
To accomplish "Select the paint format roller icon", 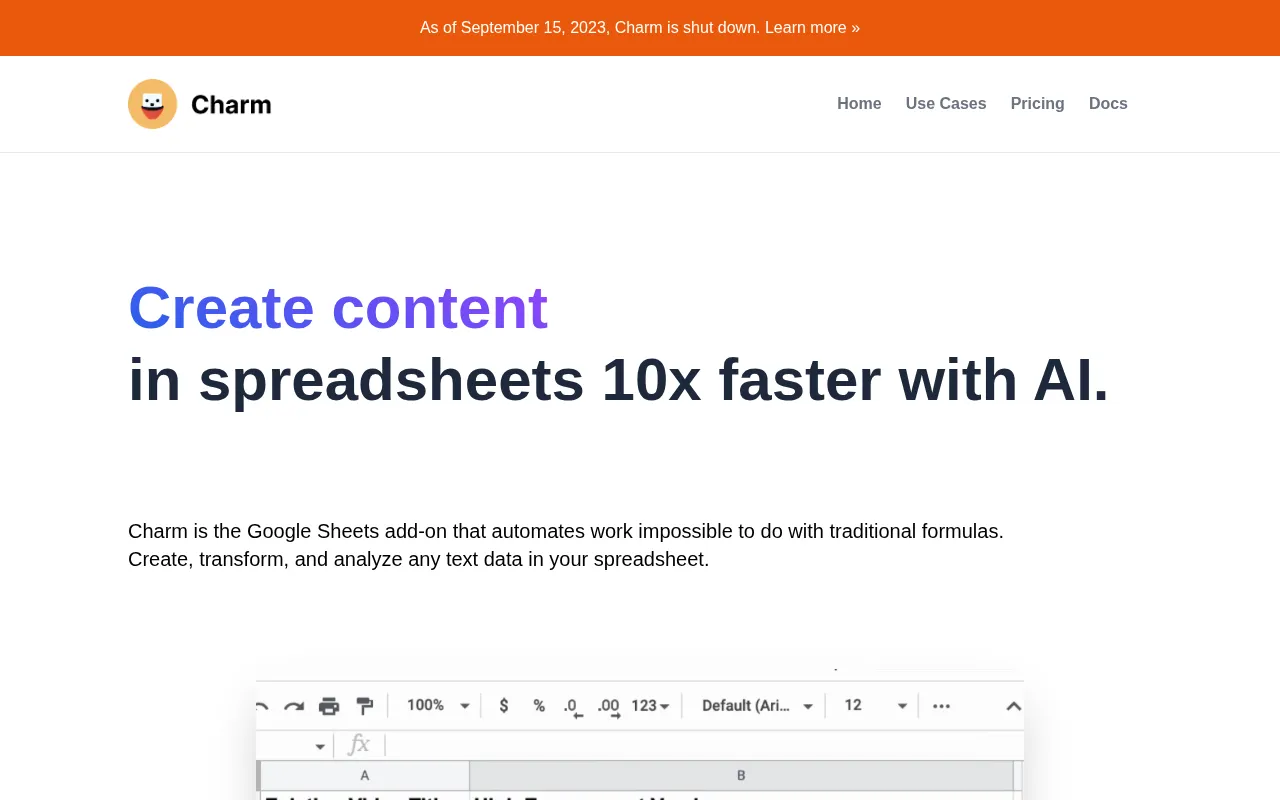I will [x=364, y=706].
